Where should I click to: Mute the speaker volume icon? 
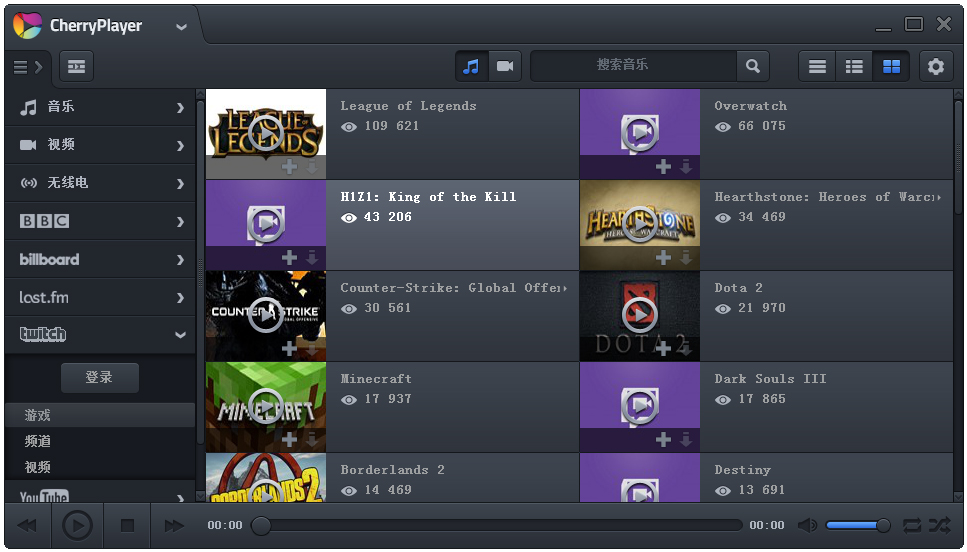tap(807, 525)
